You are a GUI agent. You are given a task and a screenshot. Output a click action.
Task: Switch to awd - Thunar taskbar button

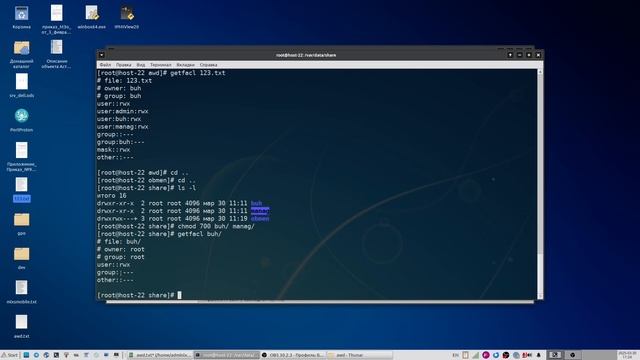359,355
